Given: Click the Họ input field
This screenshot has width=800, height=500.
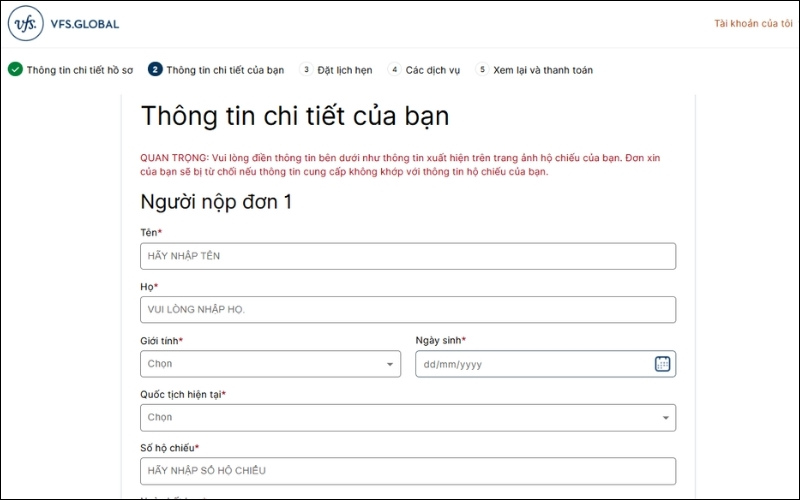Looking at the screenshot, I should click(408, 310).
